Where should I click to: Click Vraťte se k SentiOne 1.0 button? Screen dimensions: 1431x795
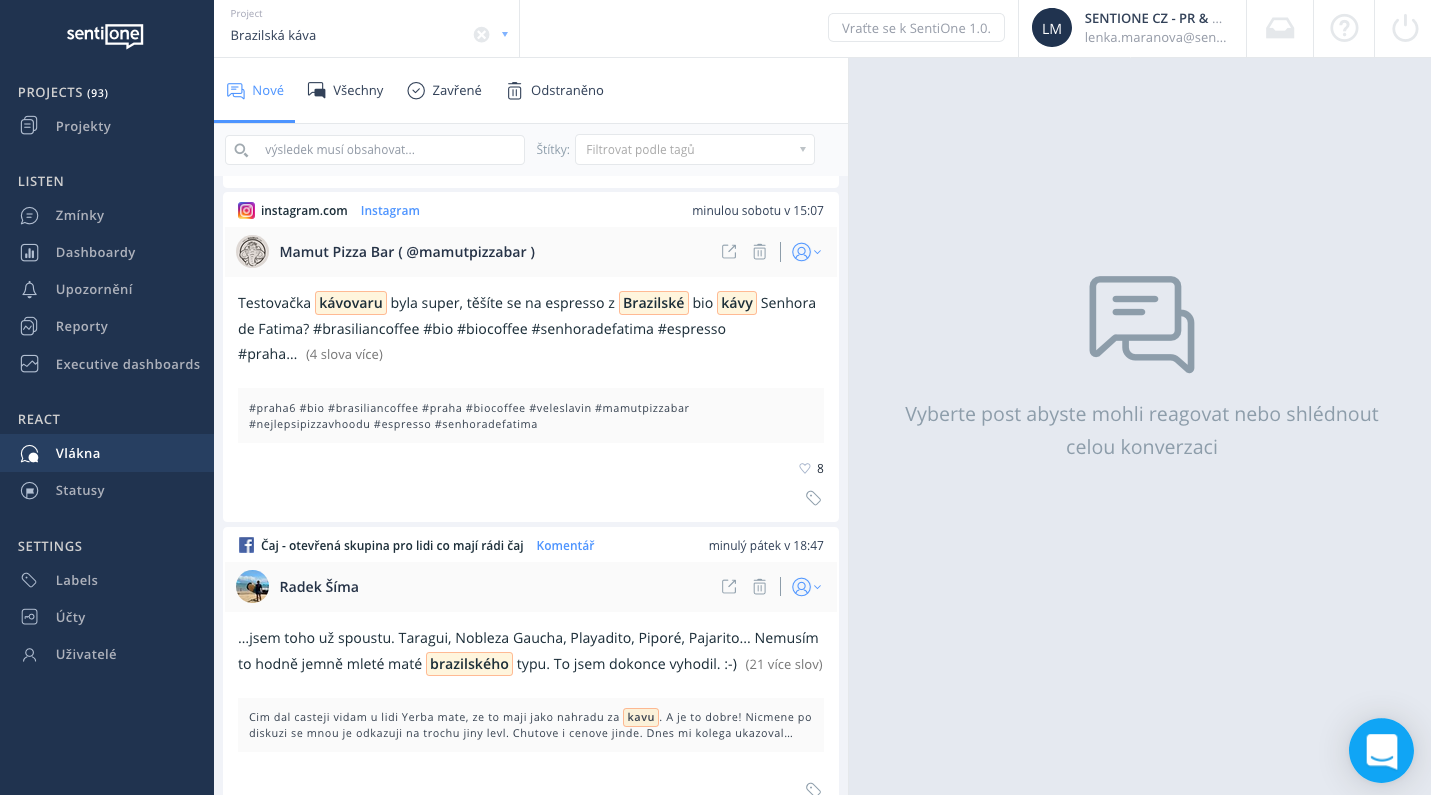(915, 28)
